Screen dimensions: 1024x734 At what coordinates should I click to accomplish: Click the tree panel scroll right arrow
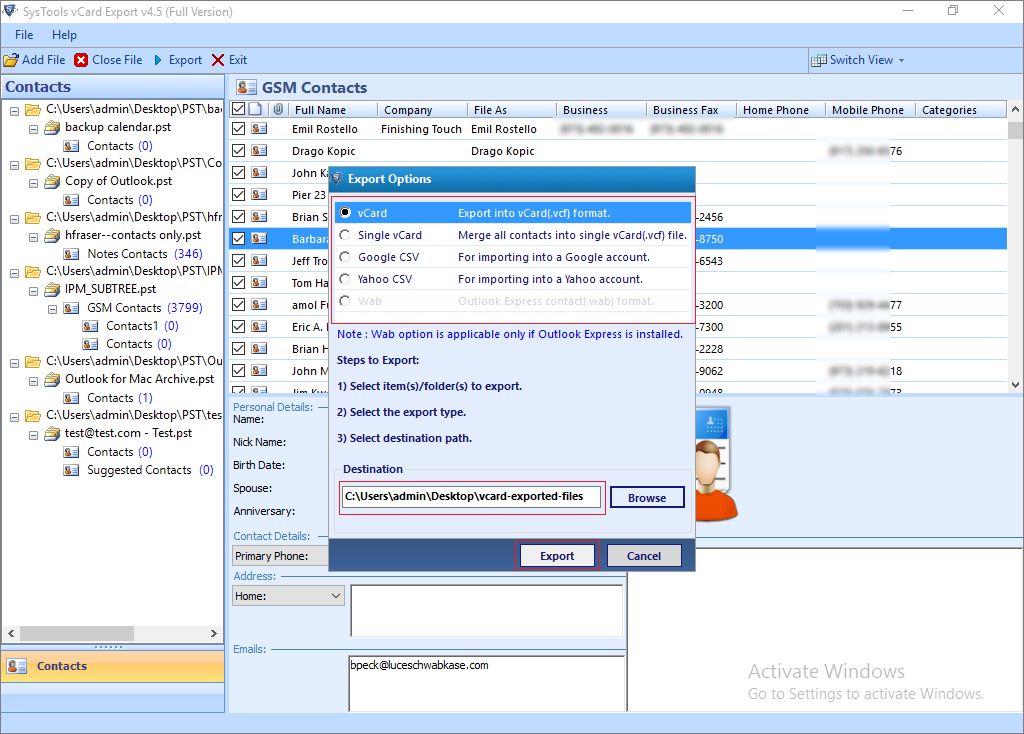pos(214,633)
